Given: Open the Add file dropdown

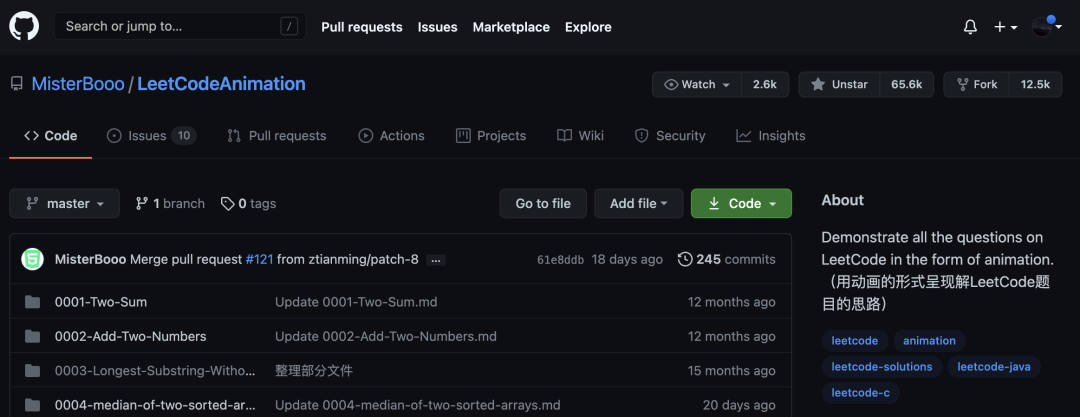Looking at the screenshot, I should [x=639, y=203].
